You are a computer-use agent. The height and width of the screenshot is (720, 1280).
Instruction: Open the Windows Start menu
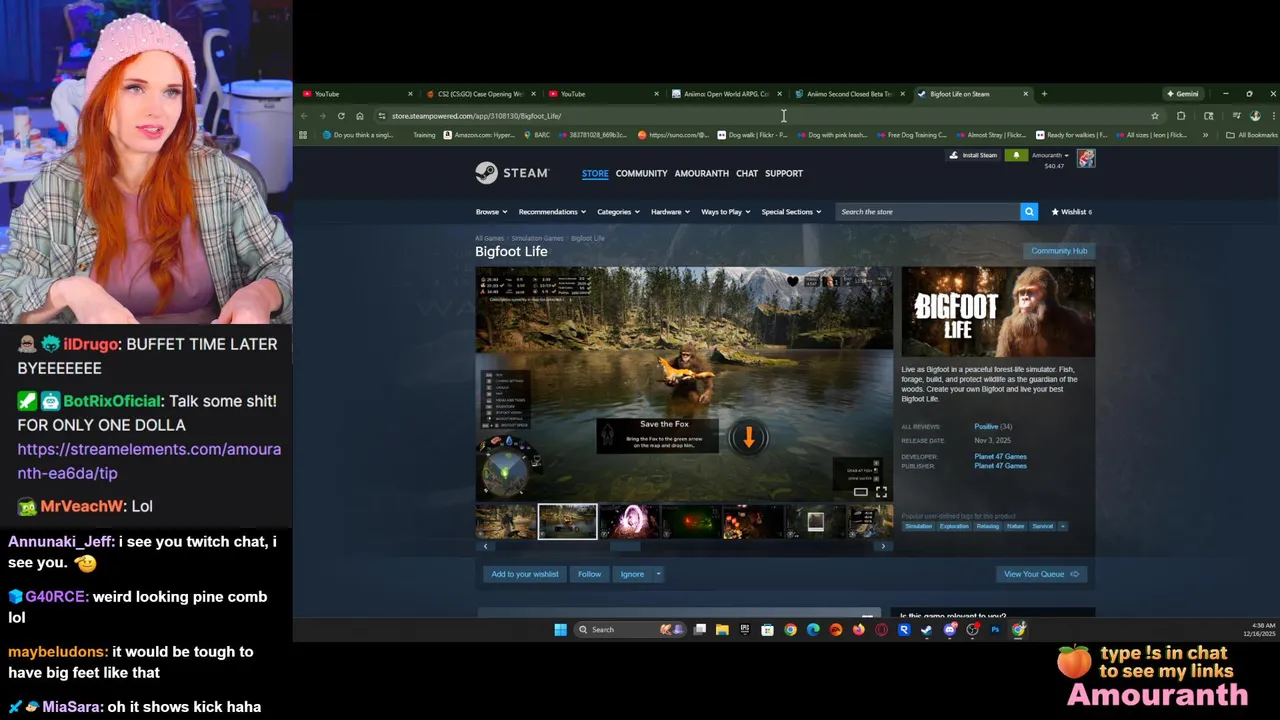coord(560,629)
